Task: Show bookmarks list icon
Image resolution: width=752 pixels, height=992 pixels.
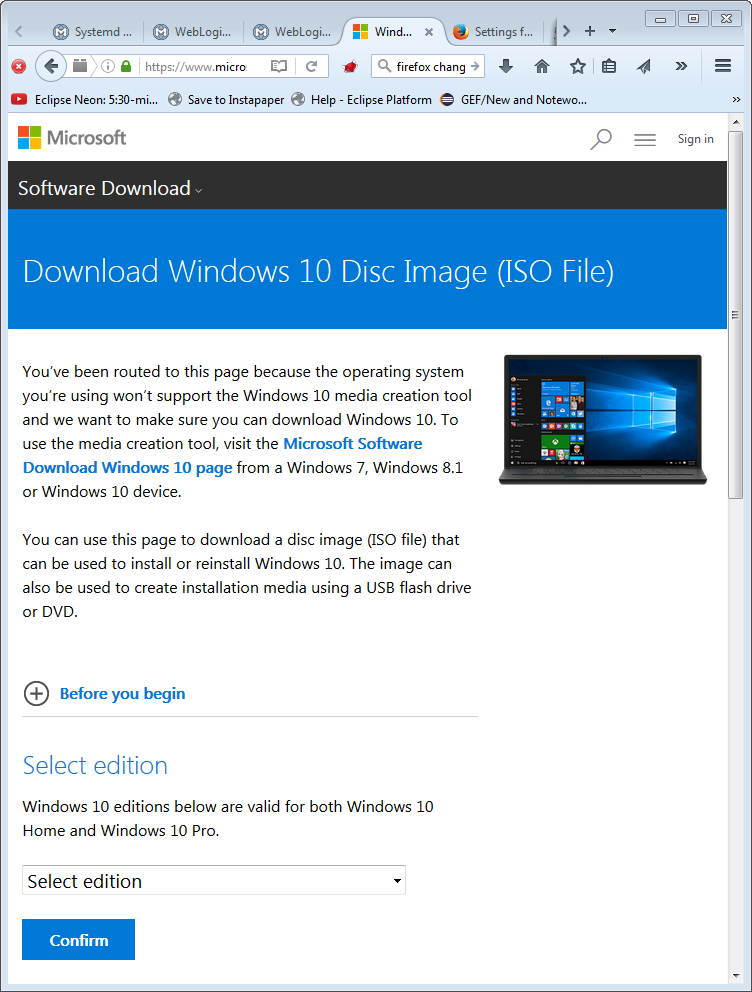Action: tap(609, 66)
